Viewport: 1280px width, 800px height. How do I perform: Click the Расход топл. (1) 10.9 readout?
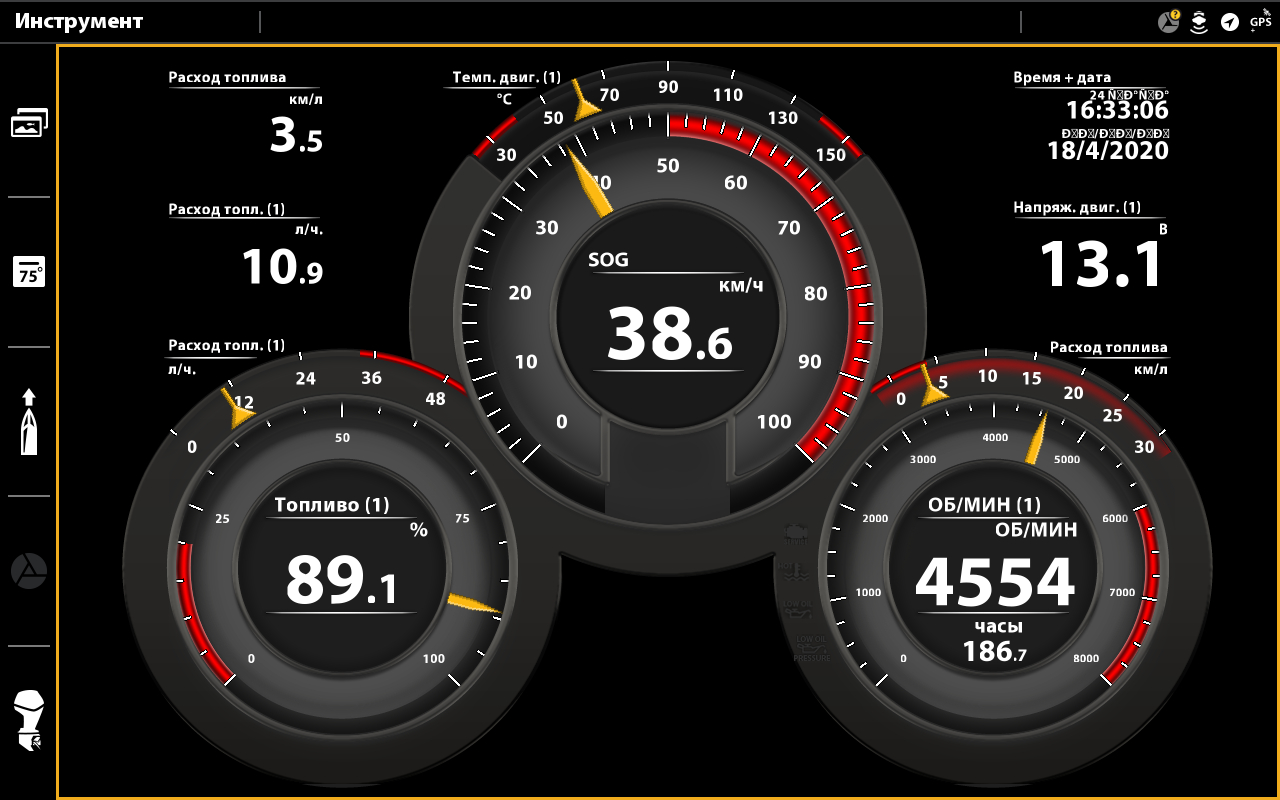click(282, 267)
